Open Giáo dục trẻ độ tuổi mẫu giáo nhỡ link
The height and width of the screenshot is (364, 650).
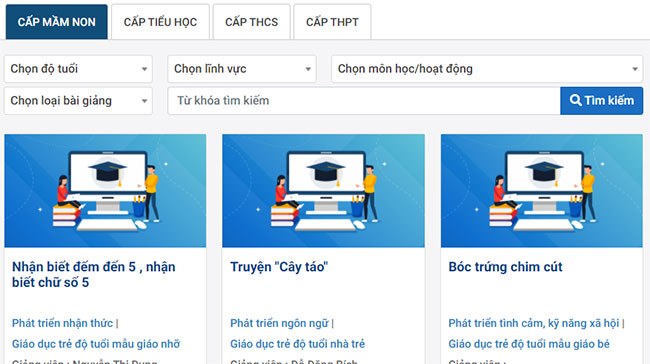coord(96,344)
